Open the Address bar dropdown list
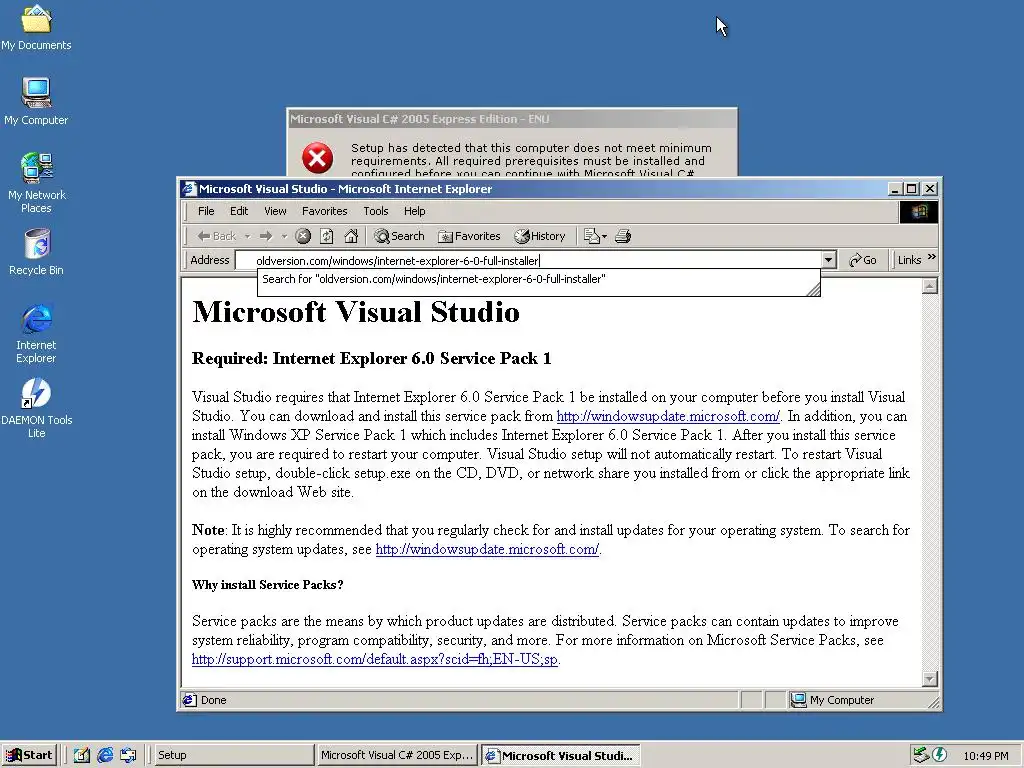Screen dimensions: 1024x768 828,260
